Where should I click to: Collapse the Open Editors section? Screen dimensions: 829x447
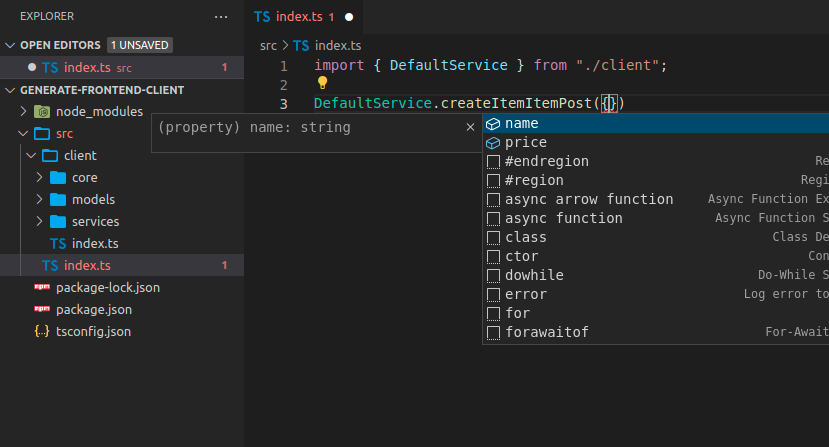(11, 45)
